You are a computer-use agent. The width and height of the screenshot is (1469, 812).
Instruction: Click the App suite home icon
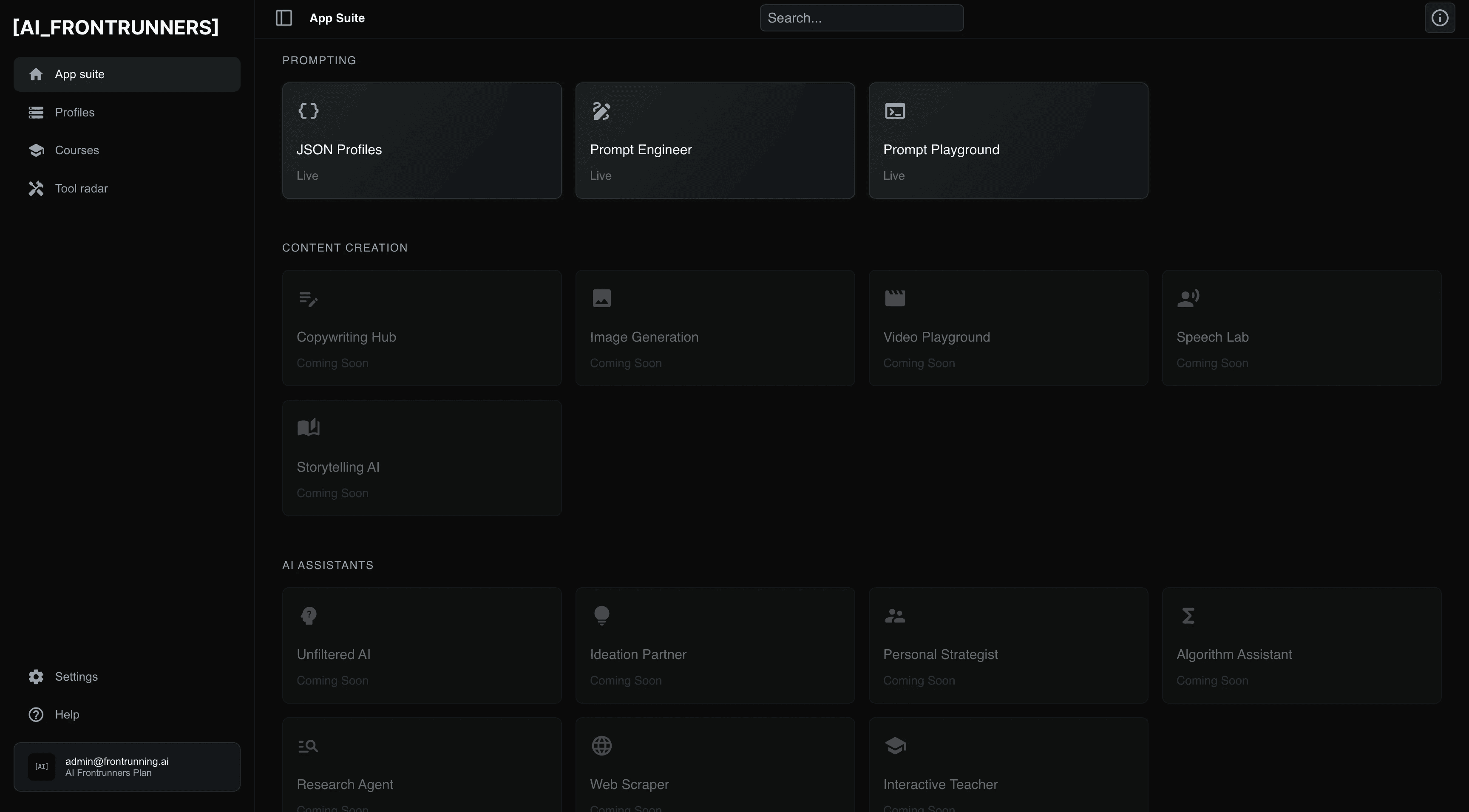(36, 74)
